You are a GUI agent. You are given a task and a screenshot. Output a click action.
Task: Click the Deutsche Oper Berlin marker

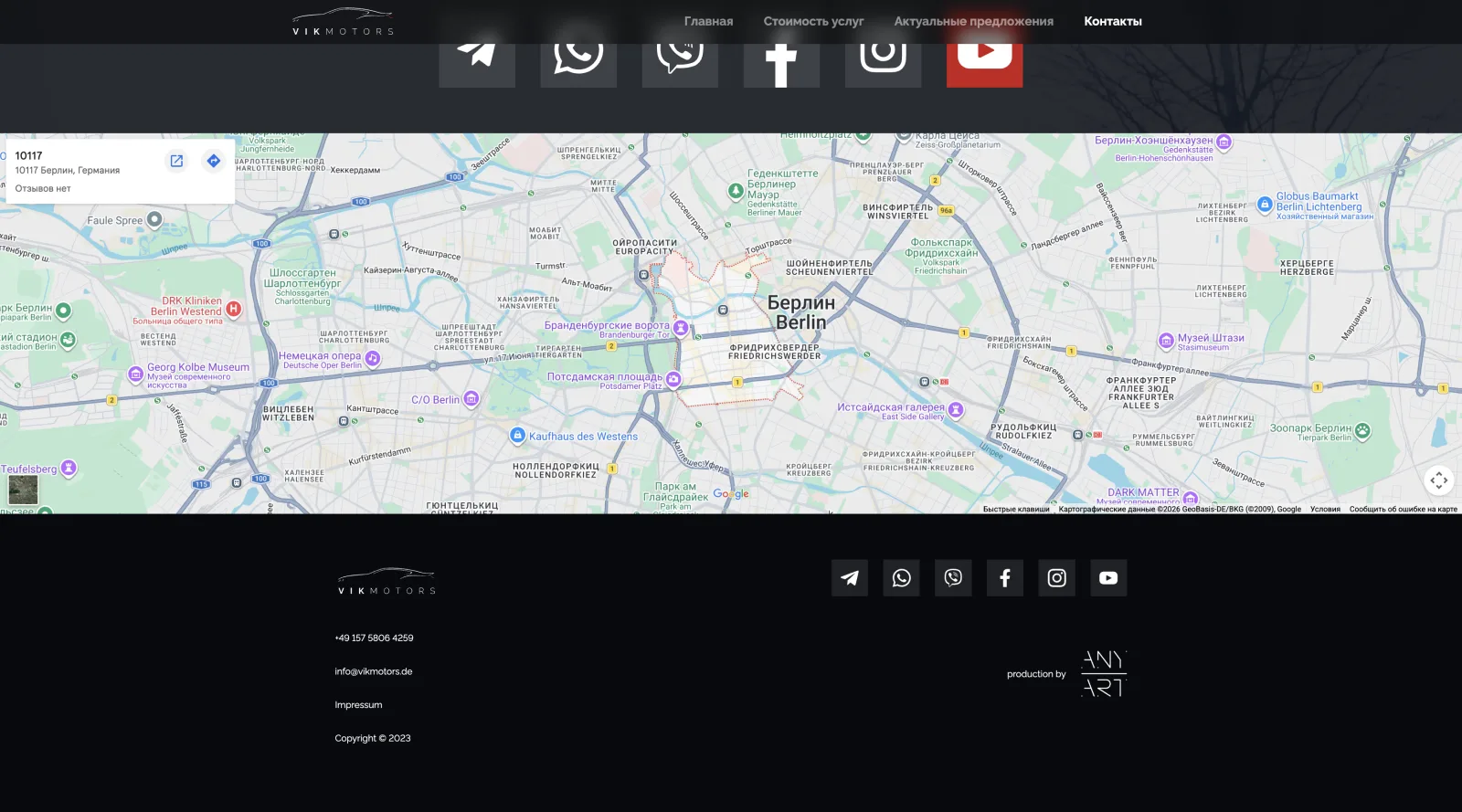[373, 359]
